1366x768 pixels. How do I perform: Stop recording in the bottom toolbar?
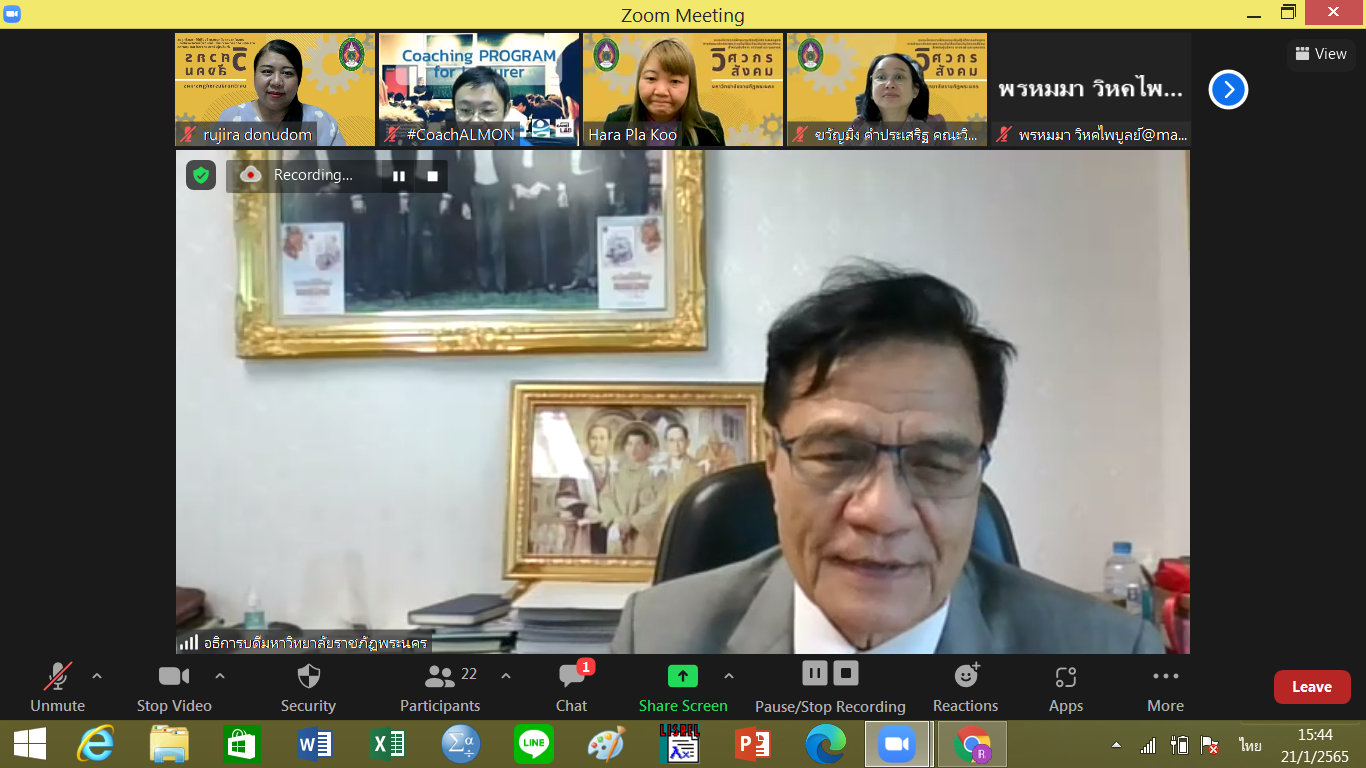847,673
